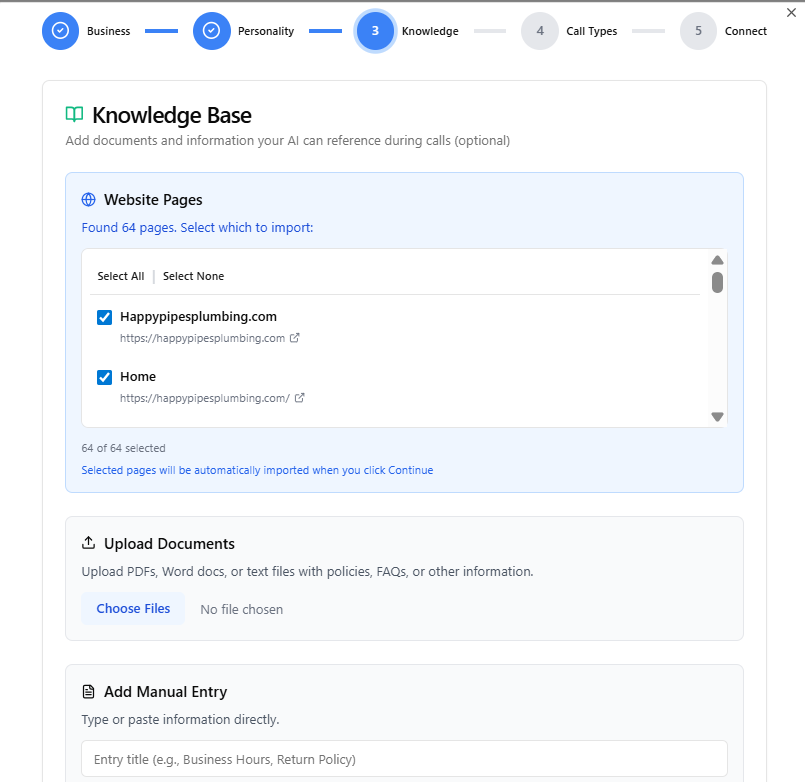Image resolution: width=805 pixels, height=782 pixels.
Task: Go to the Knowledge step circle
Action: 375,31
